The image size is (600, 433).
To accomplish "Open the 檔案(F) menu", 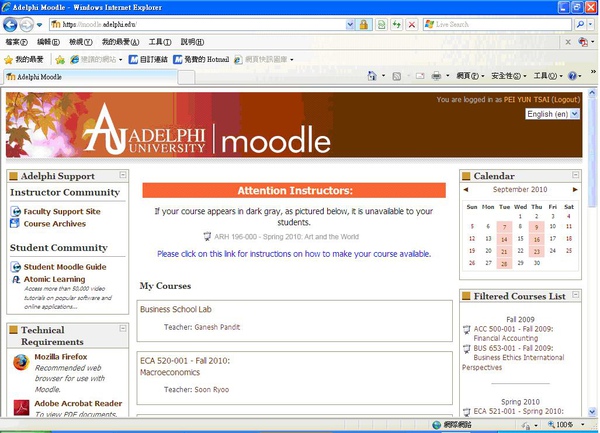I will [x=16, y=42].
